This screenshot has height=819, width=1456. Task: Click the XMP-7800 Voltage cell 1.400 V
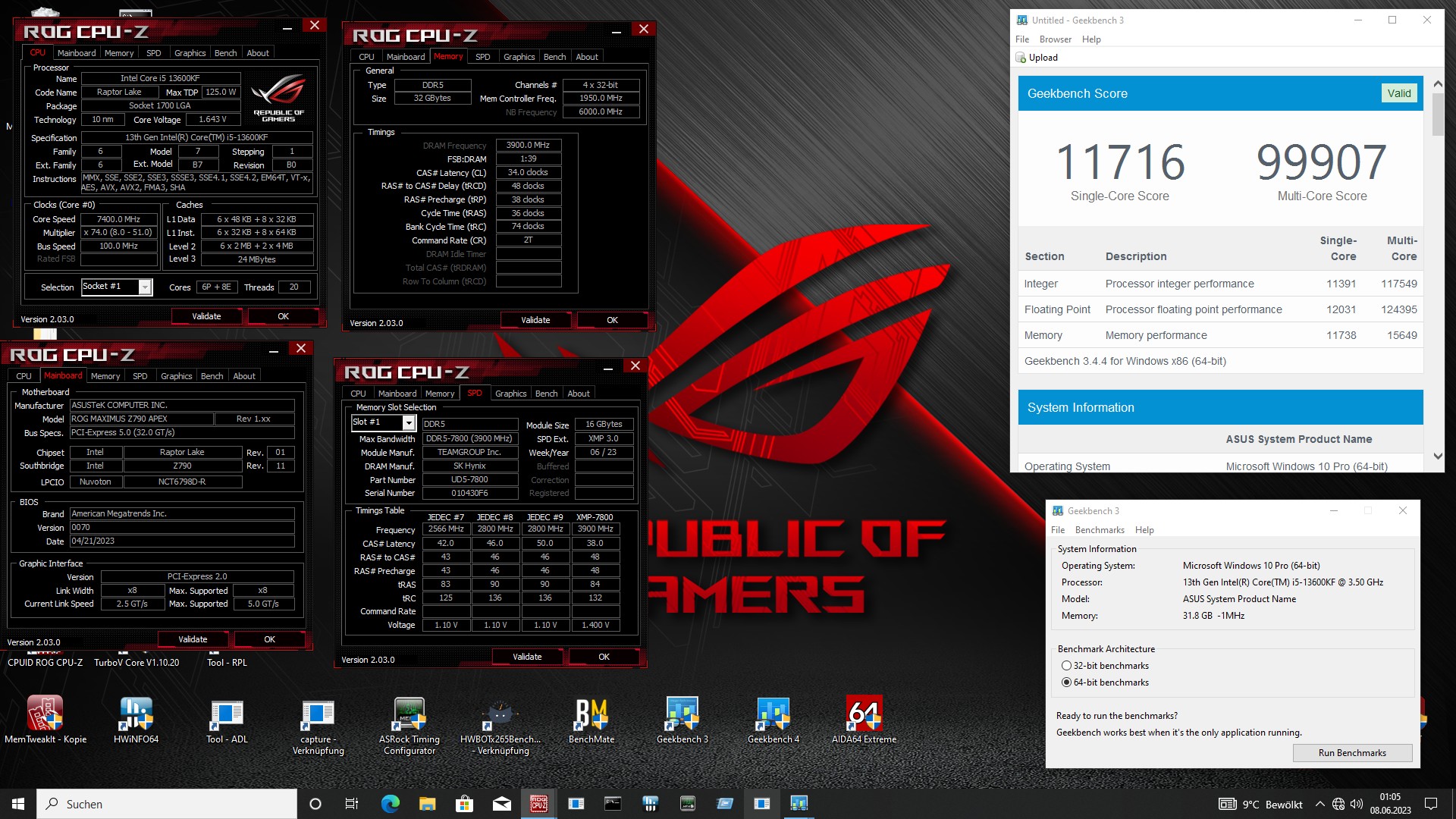click(x=595, y=625)
